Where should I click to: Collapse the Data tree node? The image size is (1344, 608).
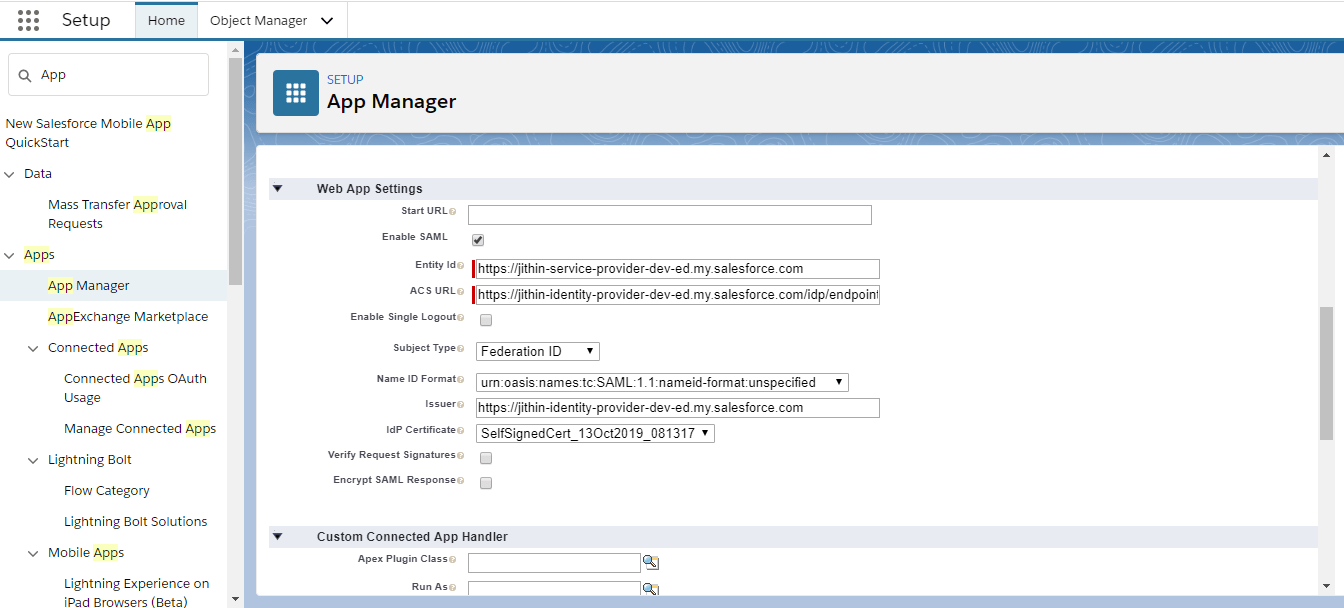[x=10, y=174]
